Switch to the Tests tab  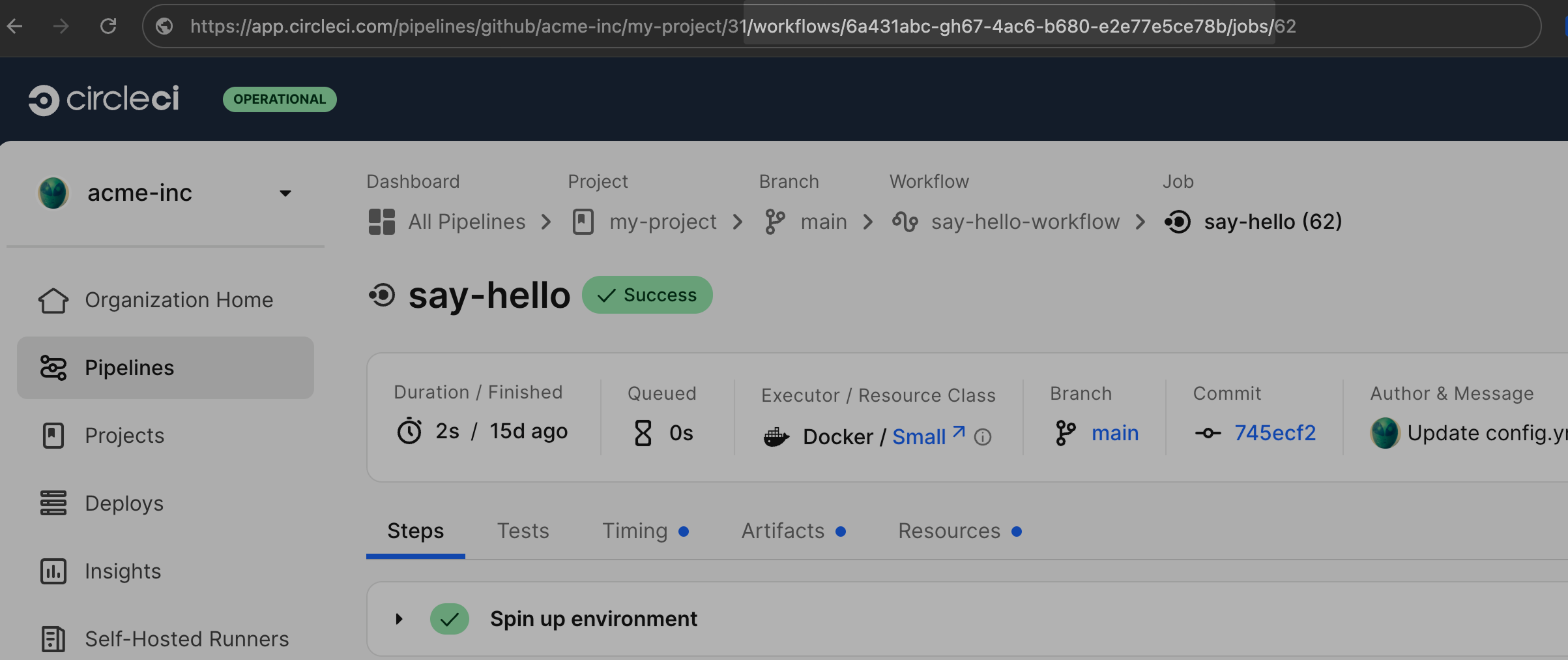523,531
